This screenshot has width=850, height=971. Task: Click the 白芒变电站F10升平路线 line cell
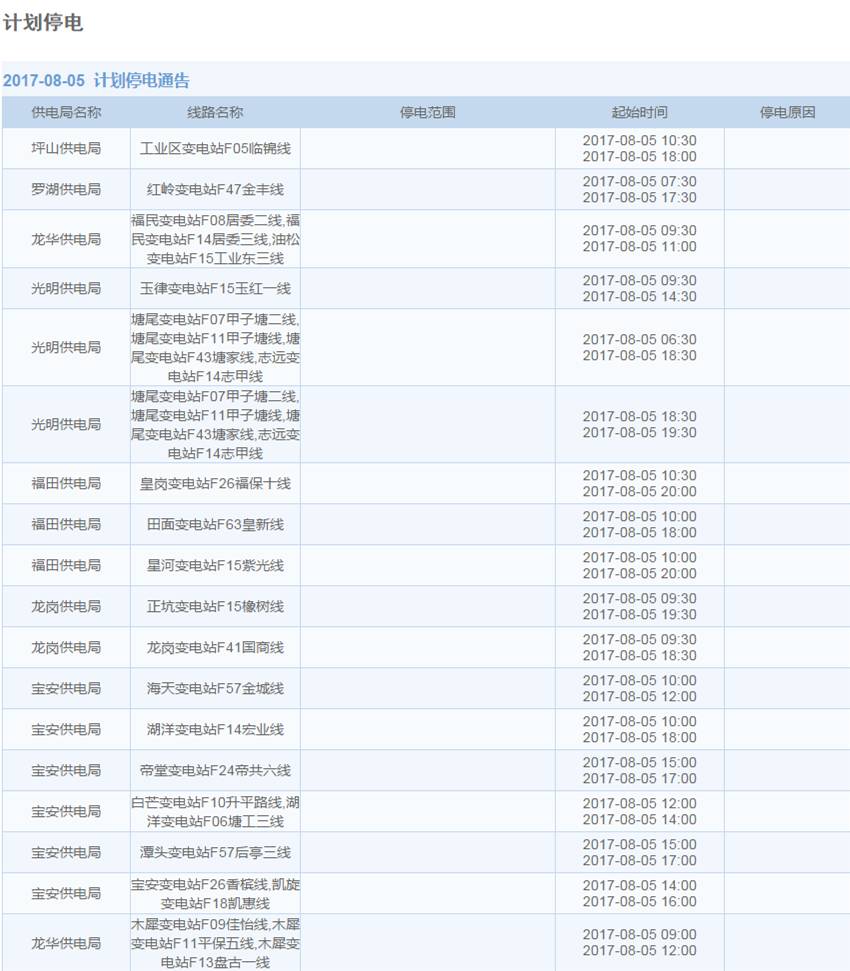(x=215, y=812)
